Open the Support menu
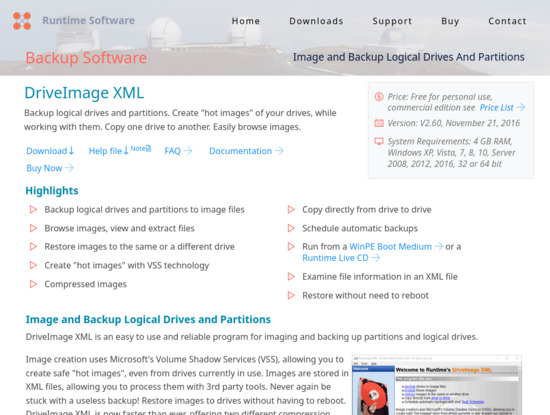 pos(392,21)
